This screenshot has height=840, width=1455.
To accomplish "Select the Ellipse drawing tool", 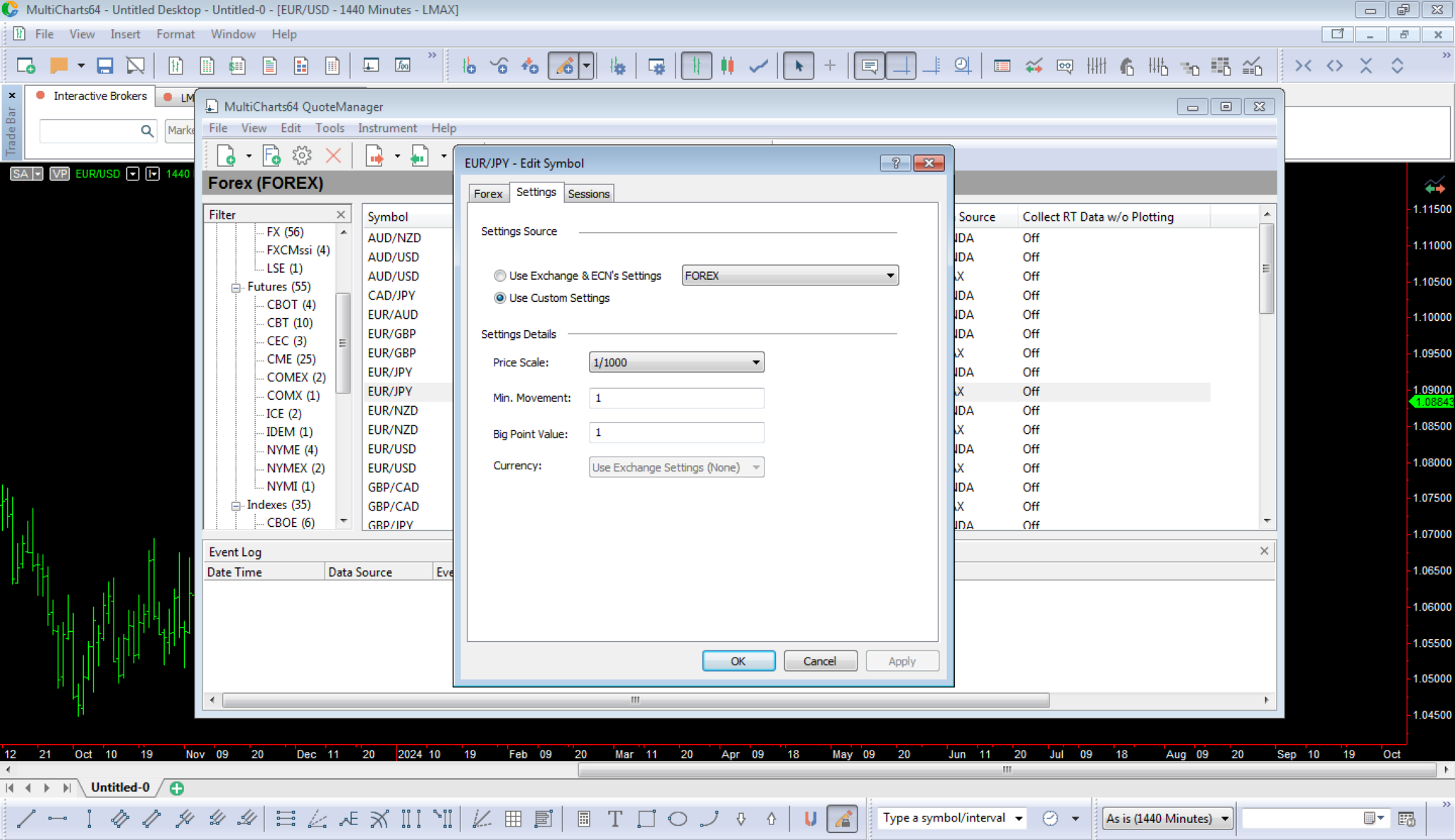I will (678, 819).
